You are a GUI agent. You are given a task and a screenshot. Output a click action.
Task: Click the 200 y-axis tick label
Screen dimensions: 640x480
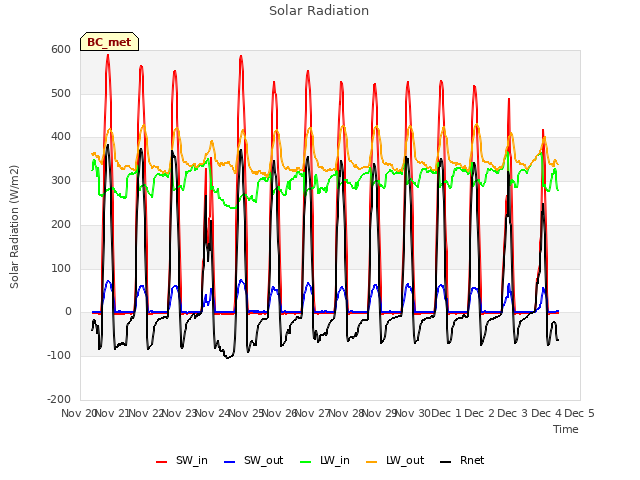click(61, 224)
